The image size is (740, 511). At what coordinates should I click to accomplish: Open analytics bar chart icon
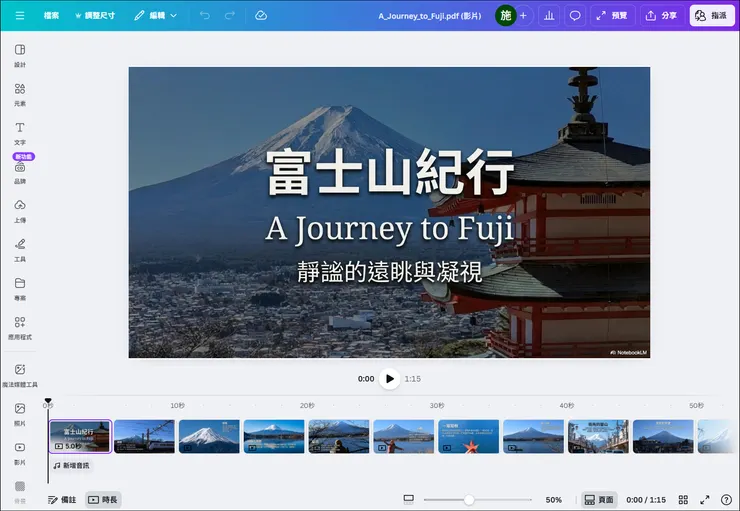point(549,16)
